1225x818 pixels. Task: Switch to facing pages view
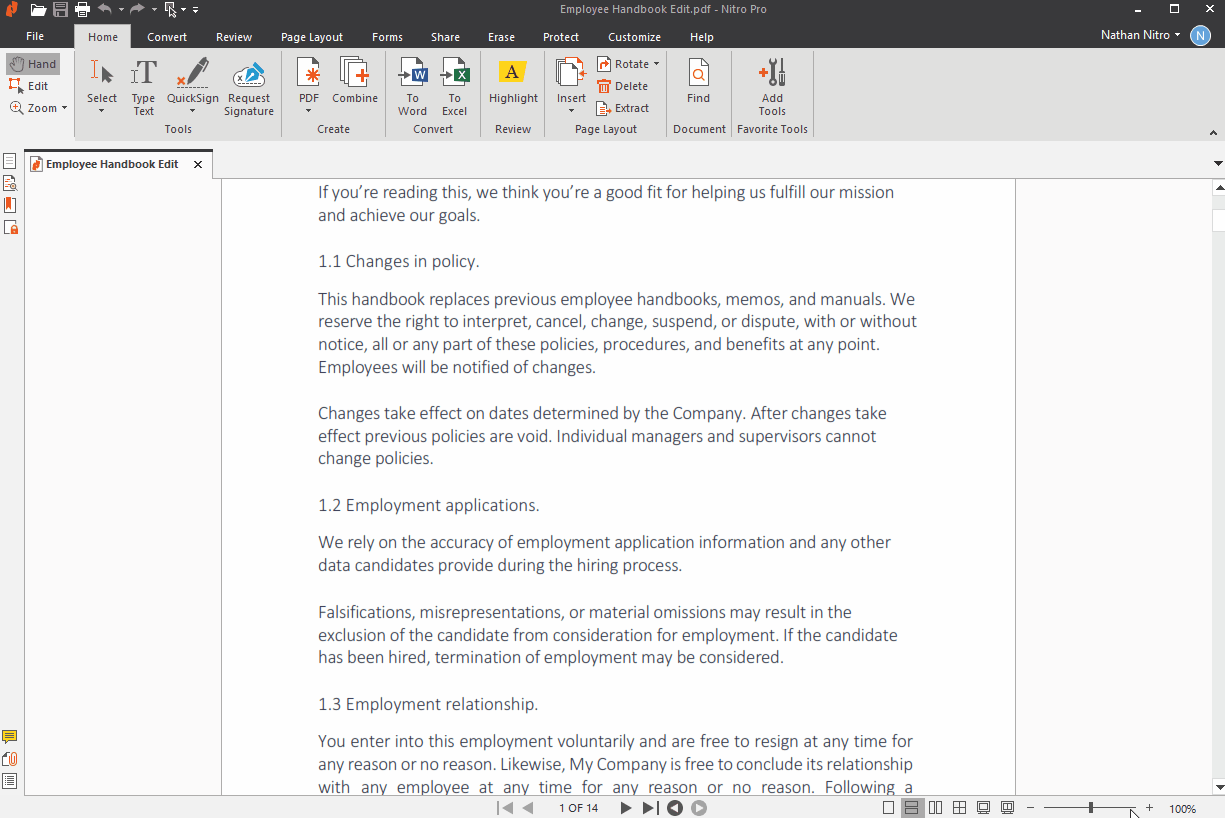click(x=936, y=808)
